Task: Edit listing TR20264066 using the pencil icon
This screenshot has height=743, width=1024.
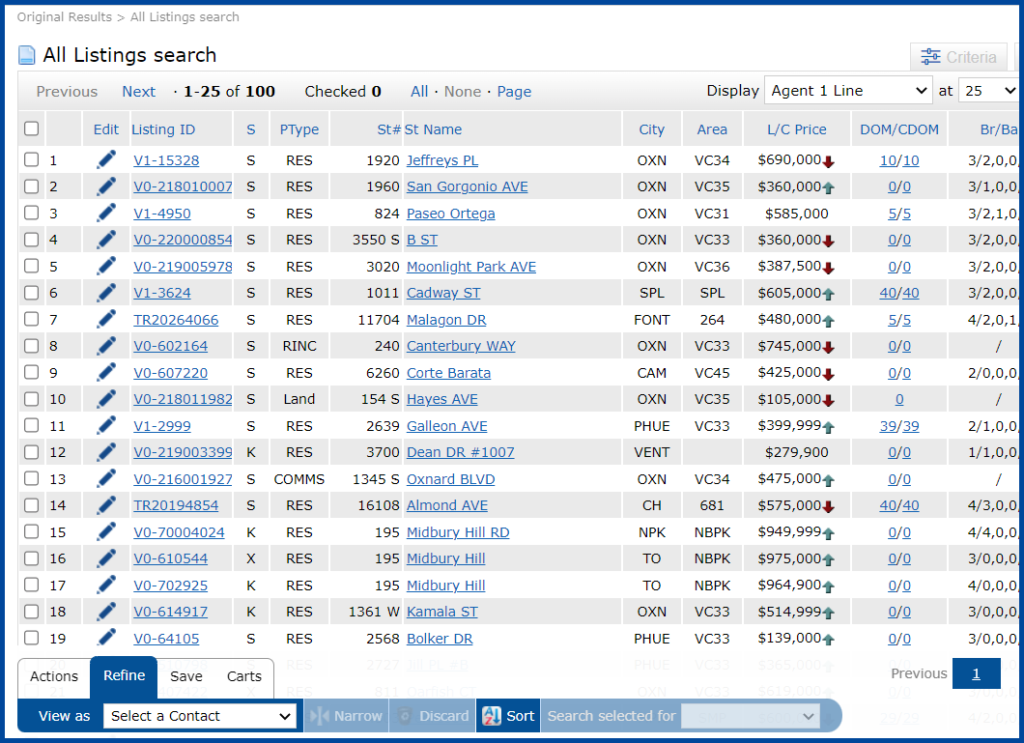Action: (x=105, y=319)
